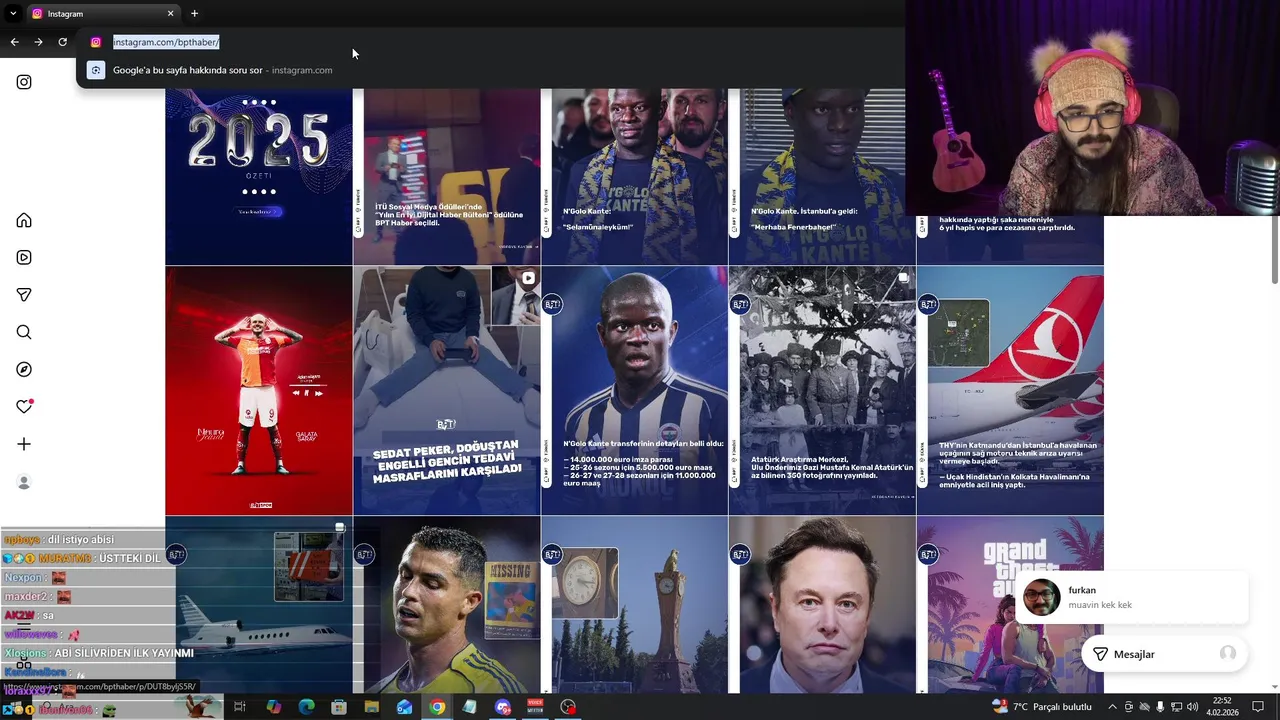Viewport: 1280px width, 720px height.
Task: Open Windows notification center icon
Action: [x=1258, y=707]
